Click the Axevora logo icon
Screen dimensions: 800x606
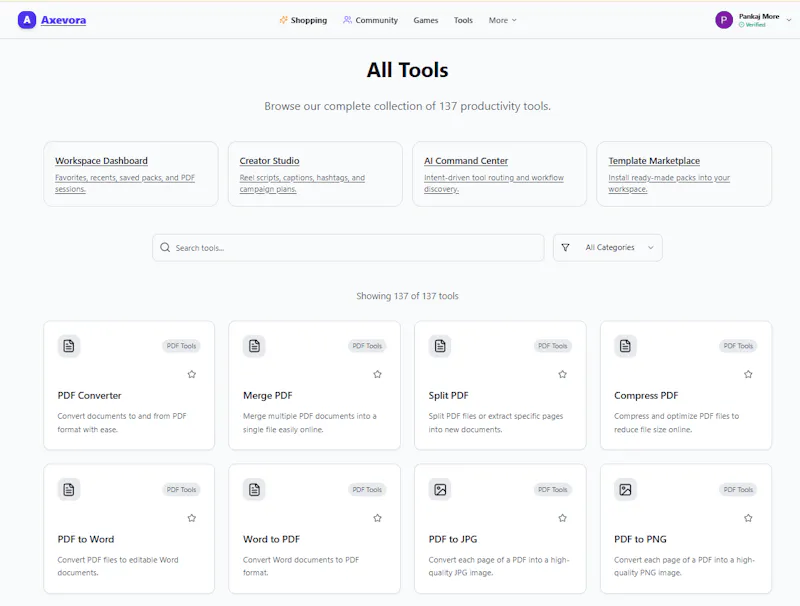(27, 20)
